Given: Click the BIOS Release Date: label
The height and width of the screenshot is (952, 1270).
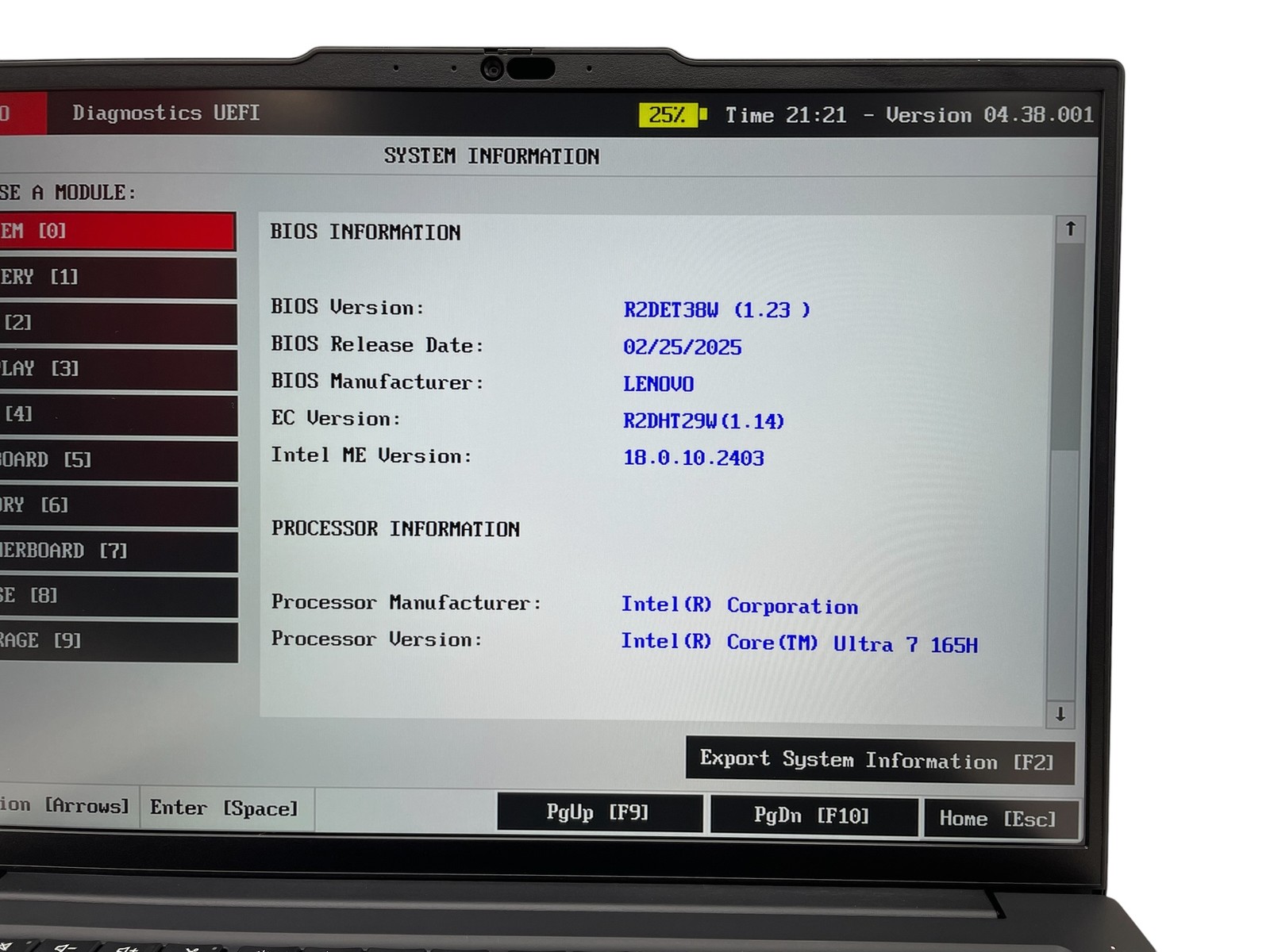Looking at the screenshot, I should 377,345.
